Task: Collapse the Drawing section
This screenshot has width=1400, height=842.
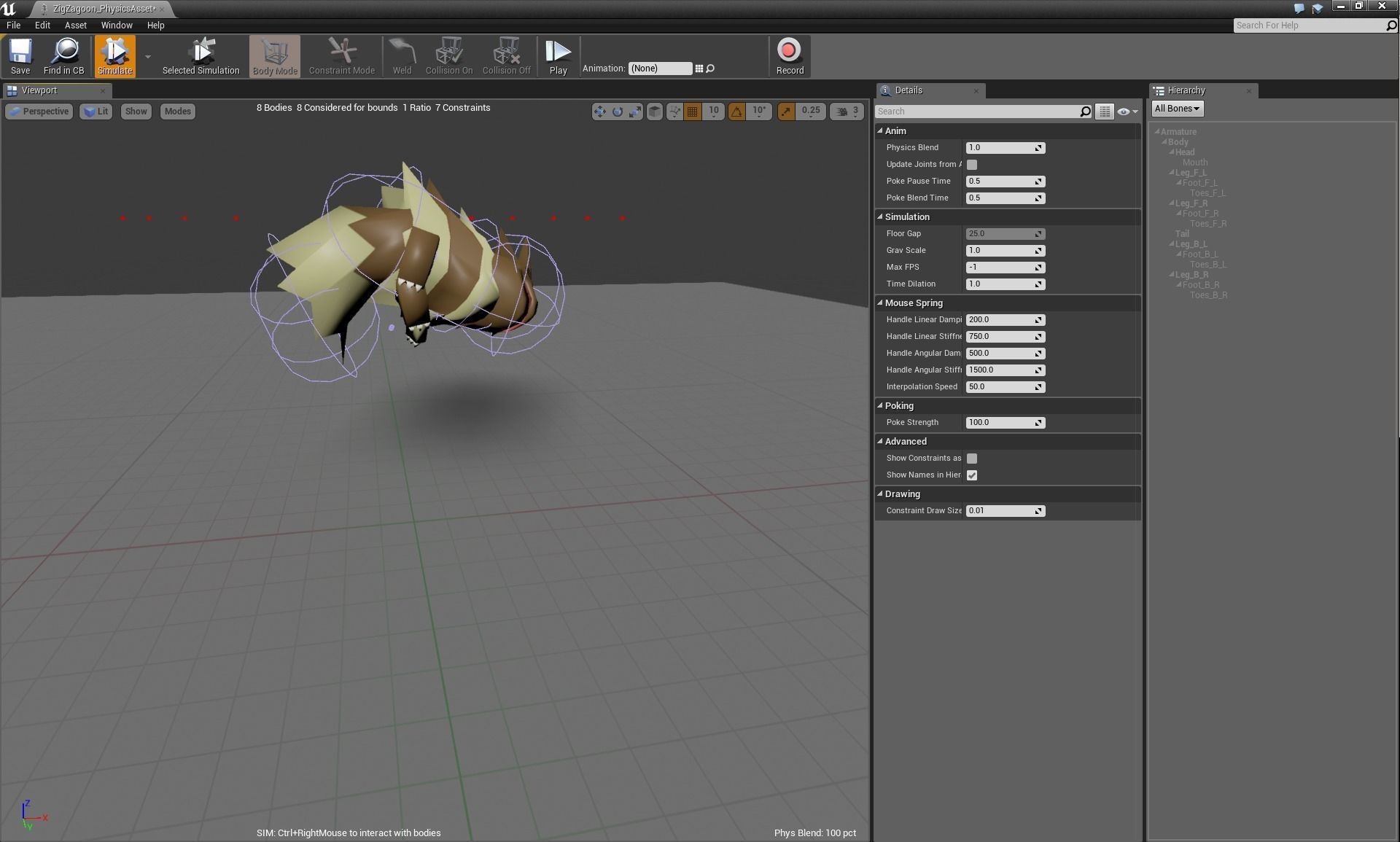Action: point(880,494)
